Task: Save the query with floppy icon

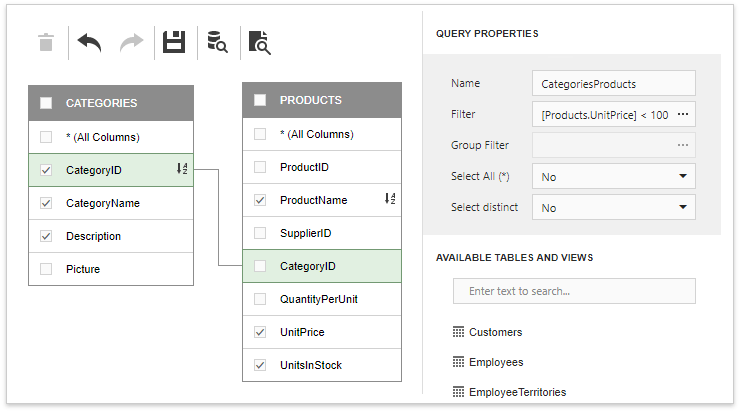Action: (174, 42)
